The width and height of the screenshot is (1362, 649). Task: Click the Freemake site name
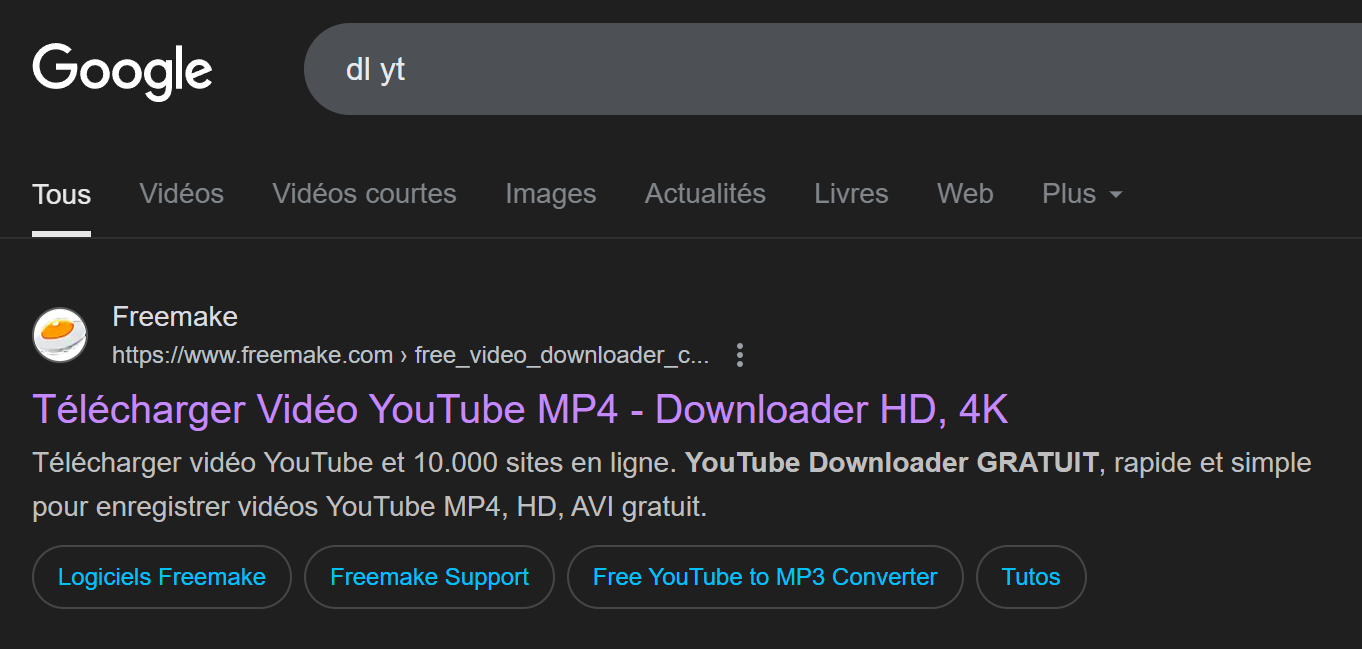(x=175, y=317)
